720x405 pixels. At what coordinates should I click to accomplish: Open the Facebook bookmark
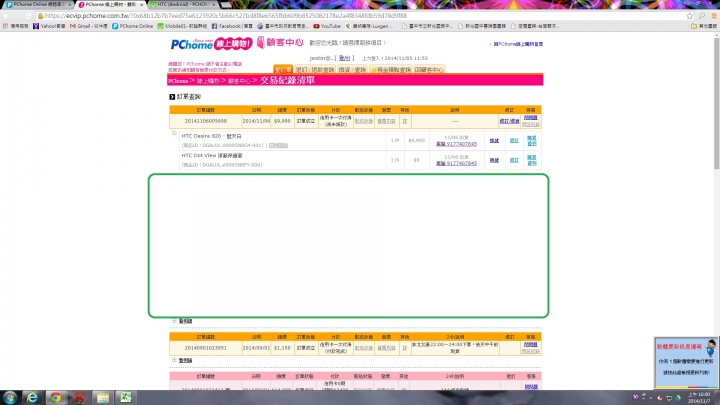[232, 26]
